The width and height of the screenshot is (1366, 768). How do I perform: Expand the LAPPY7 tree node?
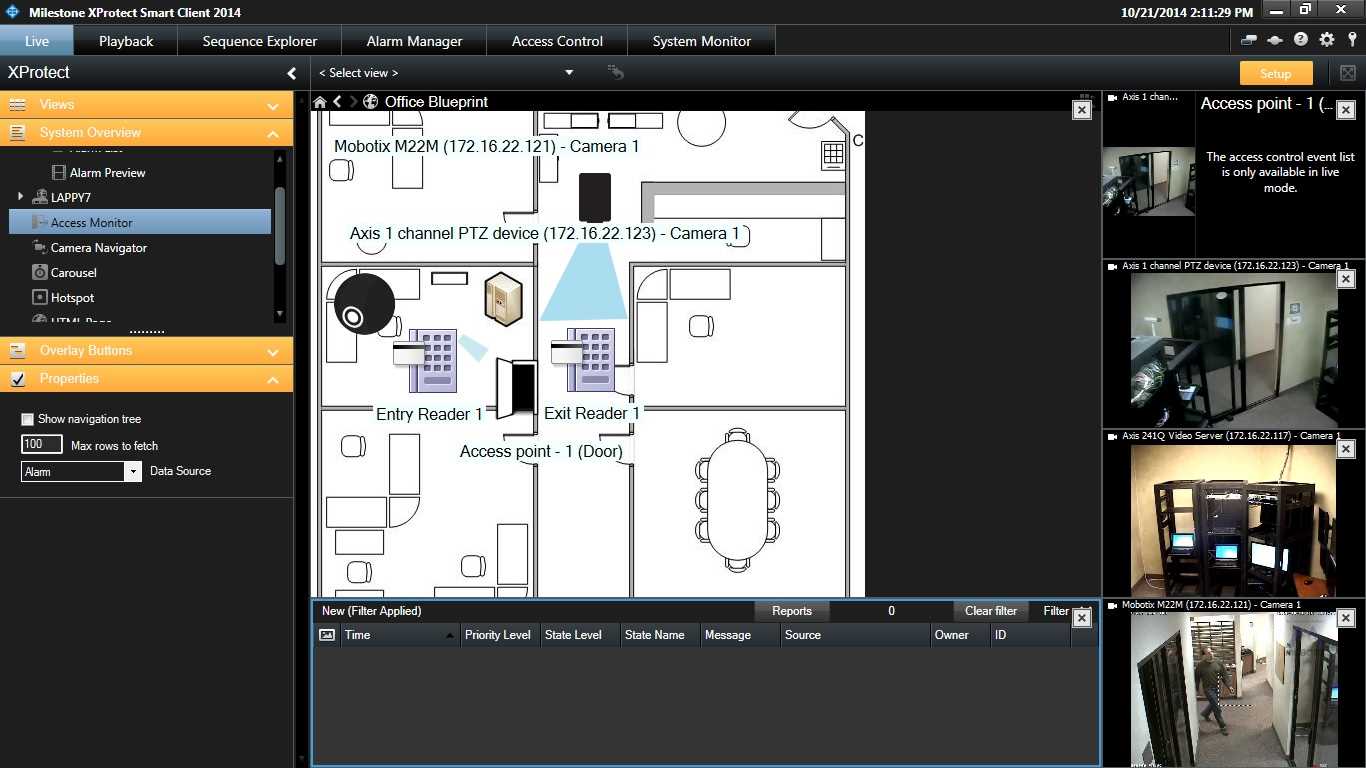tap(20, 197)
